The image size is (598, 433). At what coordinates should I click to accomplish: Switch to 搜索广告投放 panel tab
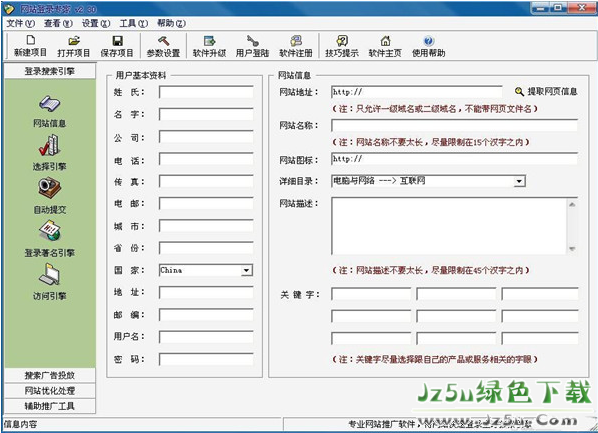click(x=50, y=375)
